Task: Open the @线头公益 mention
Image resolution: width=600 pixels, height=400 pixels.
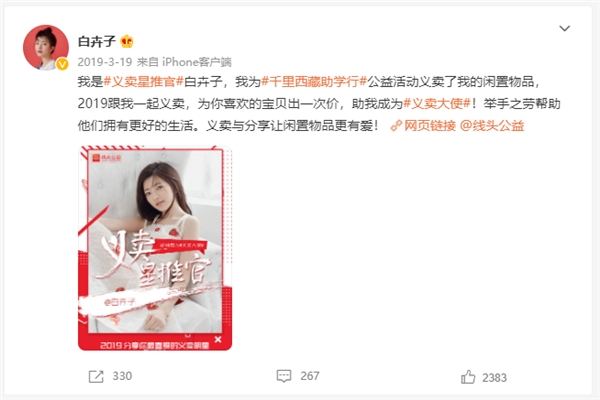Action: (492, 126)
